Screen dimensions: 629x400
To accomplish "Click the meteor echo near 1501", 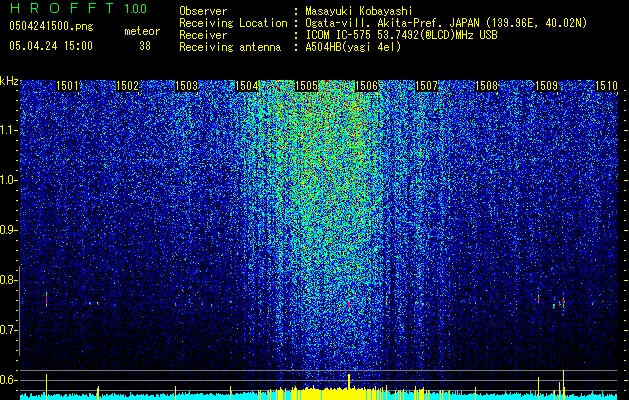I will [46, 300].
